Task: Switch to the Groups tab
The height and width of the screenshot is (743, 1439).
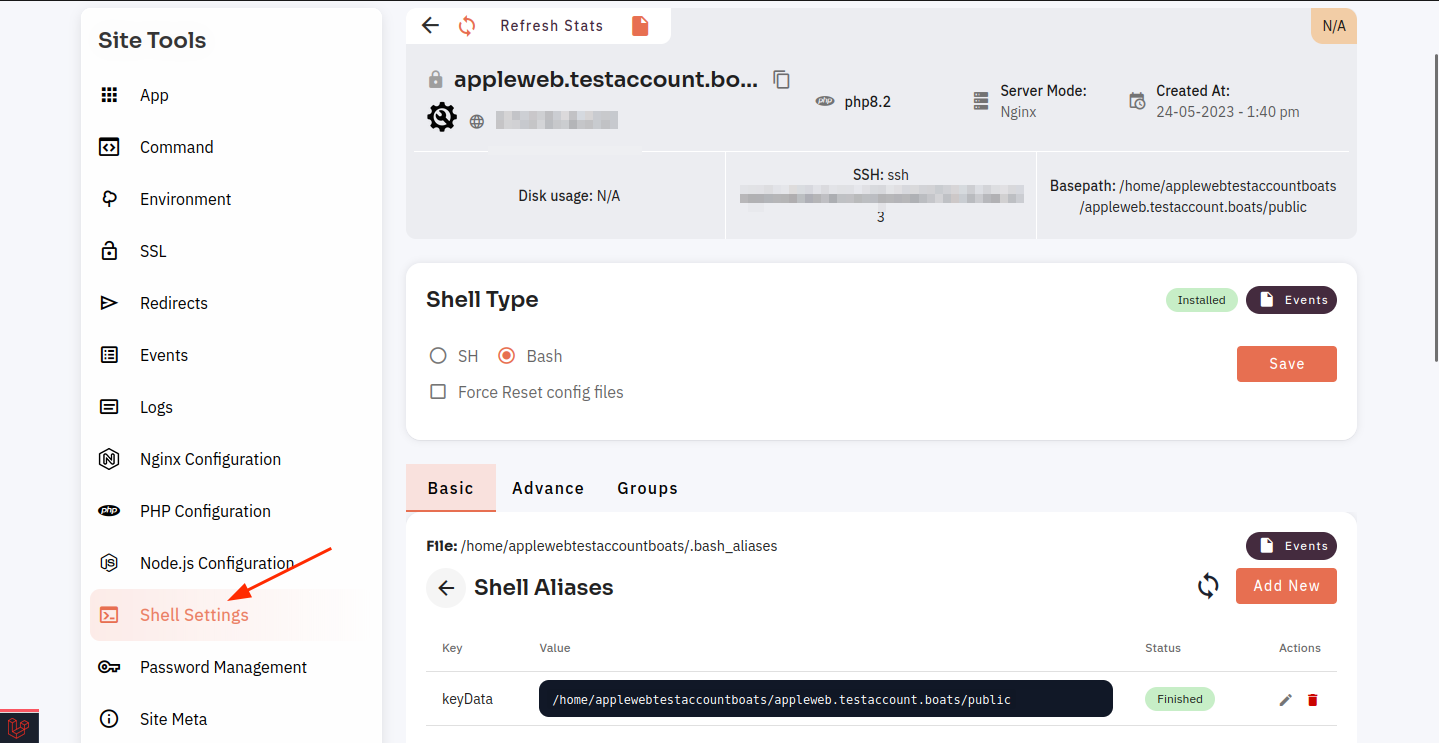Action: point(648,488)
